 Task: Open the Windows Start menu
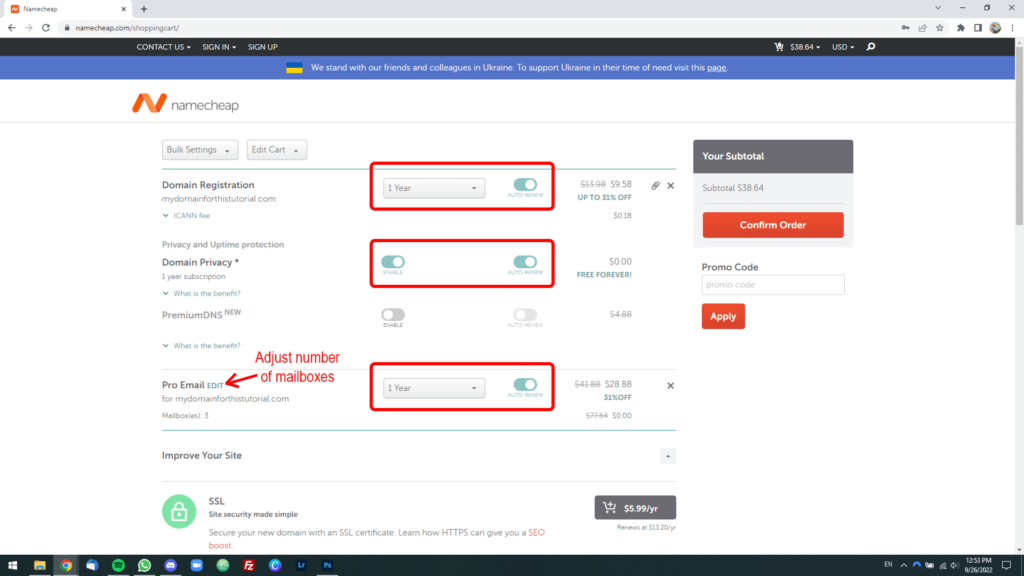[x=12, y=565]
